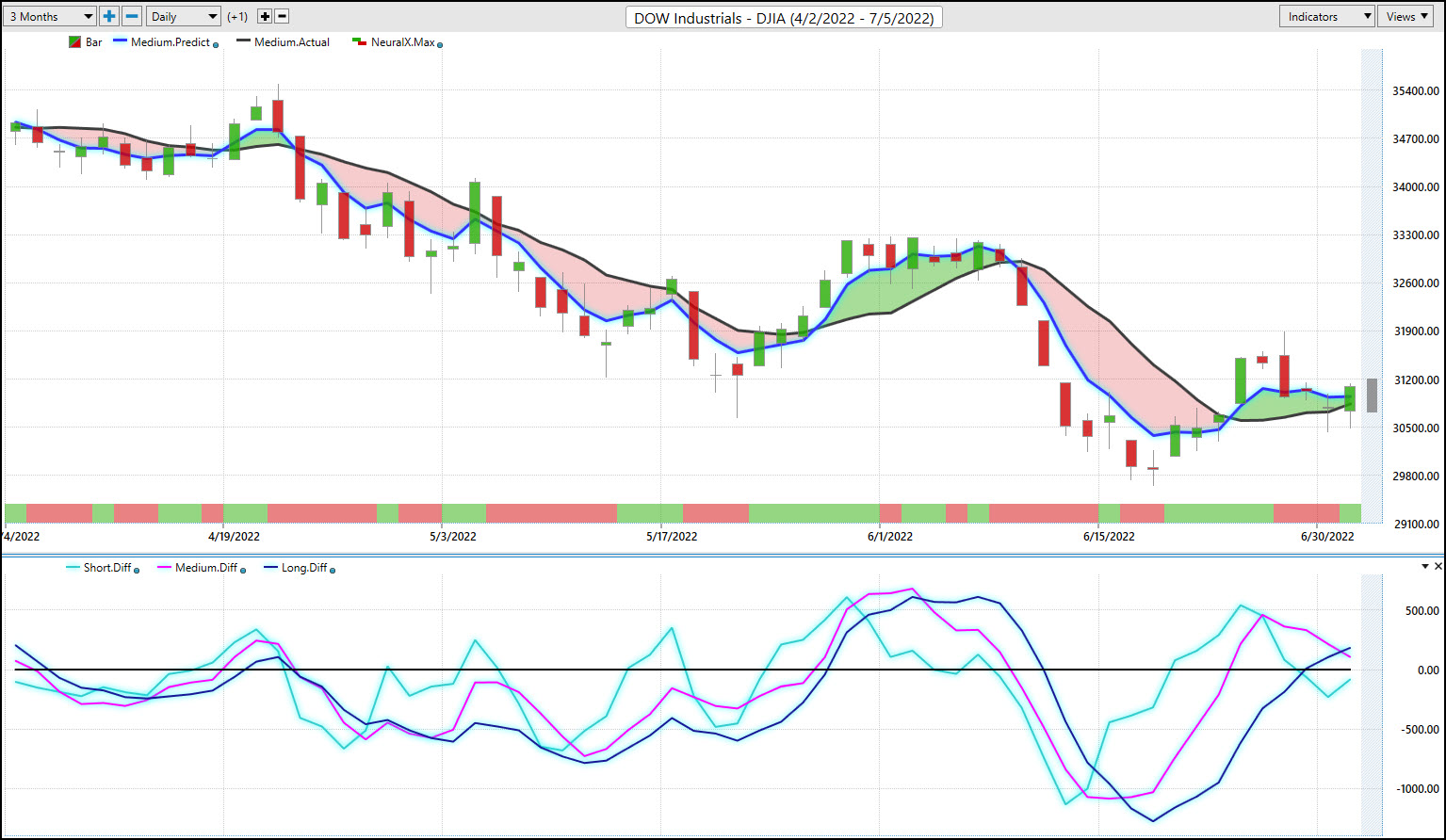Click the black minus forecast-shift button
The image size is (1446, 840).
click(x=282, y=16)
